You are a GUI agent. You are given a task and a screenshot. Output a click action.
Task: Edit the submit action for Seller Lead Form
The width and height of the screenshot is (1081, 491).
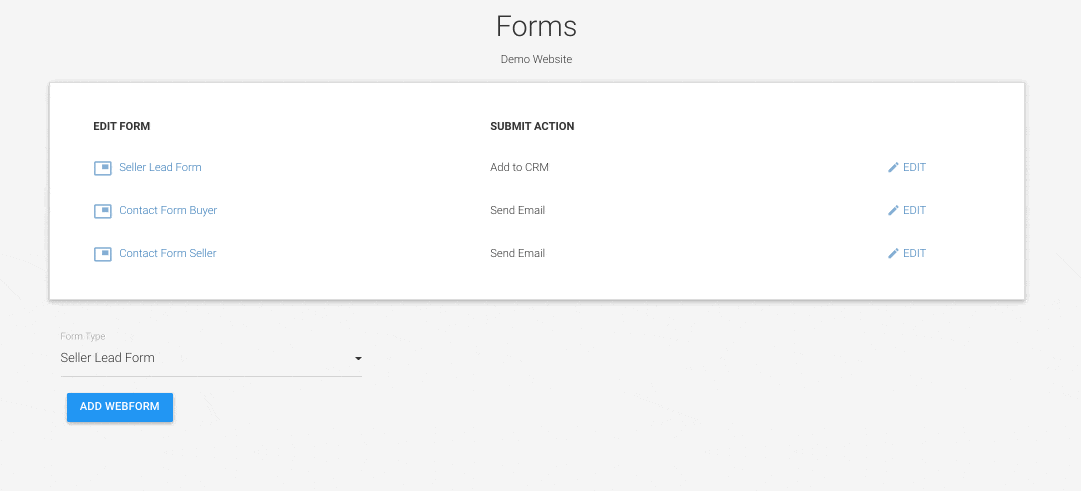[907, 167]
